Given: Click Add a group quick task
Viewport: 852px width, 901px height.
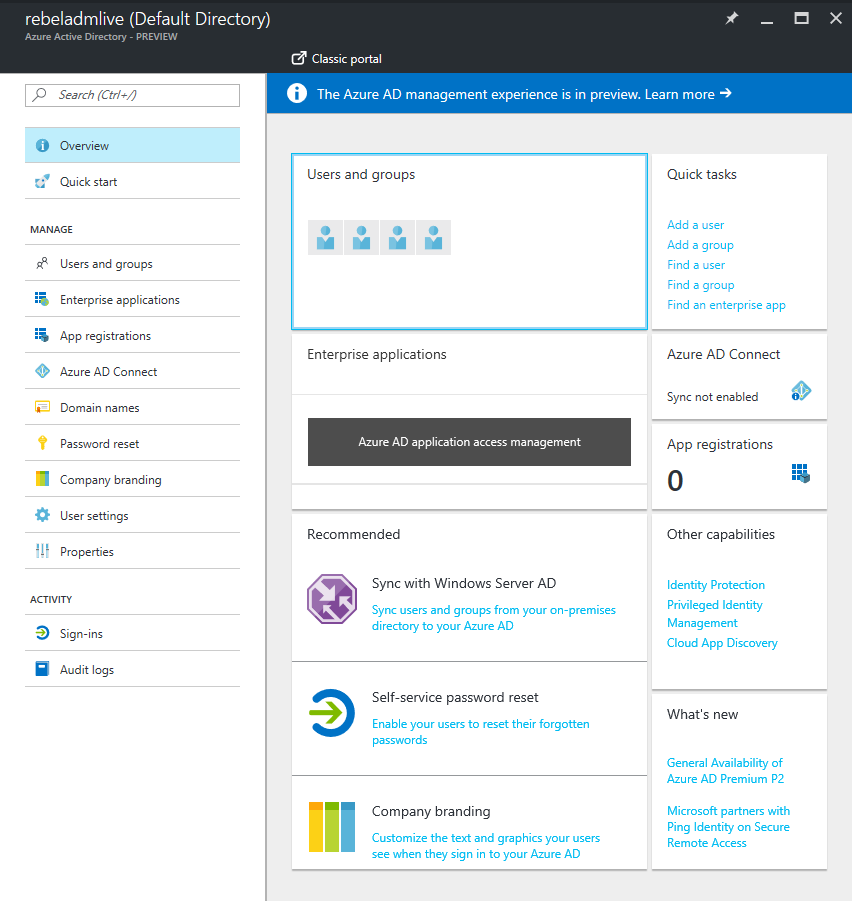Looking at the screenshot, I should pyautogui.click(x=700, y=245).
